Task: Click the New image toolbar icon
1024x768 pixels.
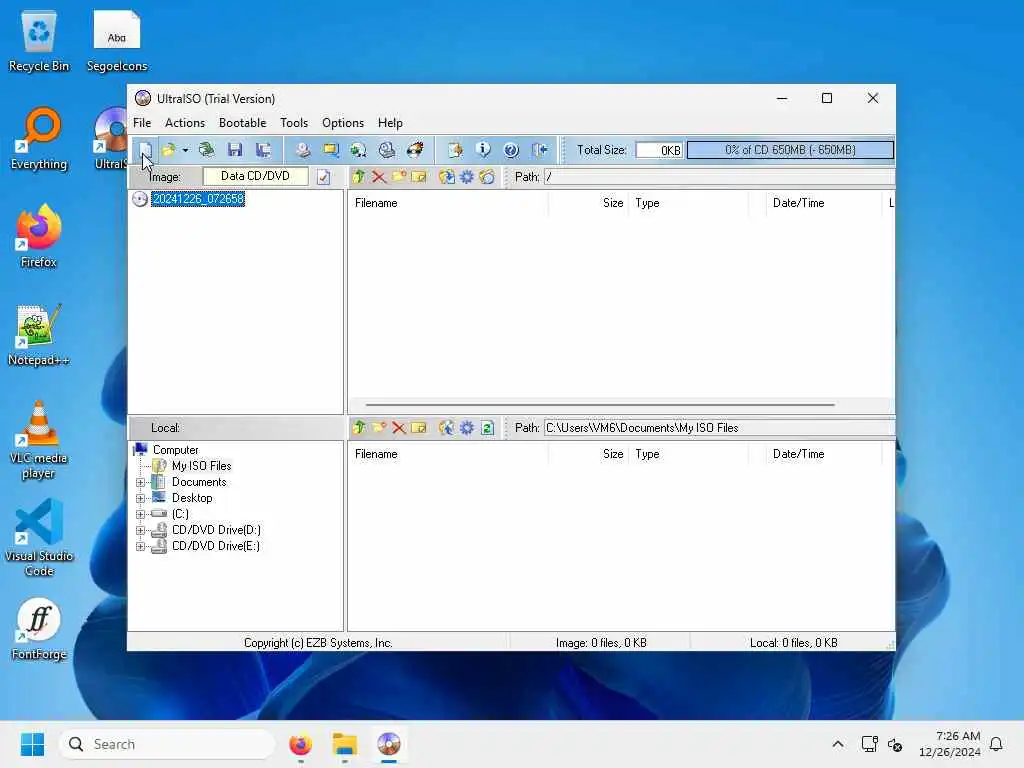Action: pos(145,150)
